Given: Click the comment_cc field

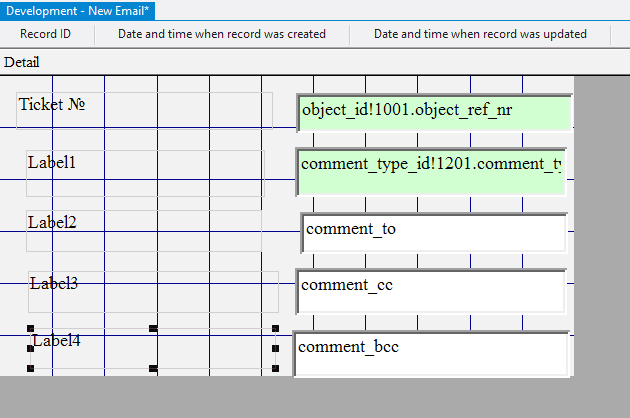Looking at the screenshot, I should coord(432,289).
